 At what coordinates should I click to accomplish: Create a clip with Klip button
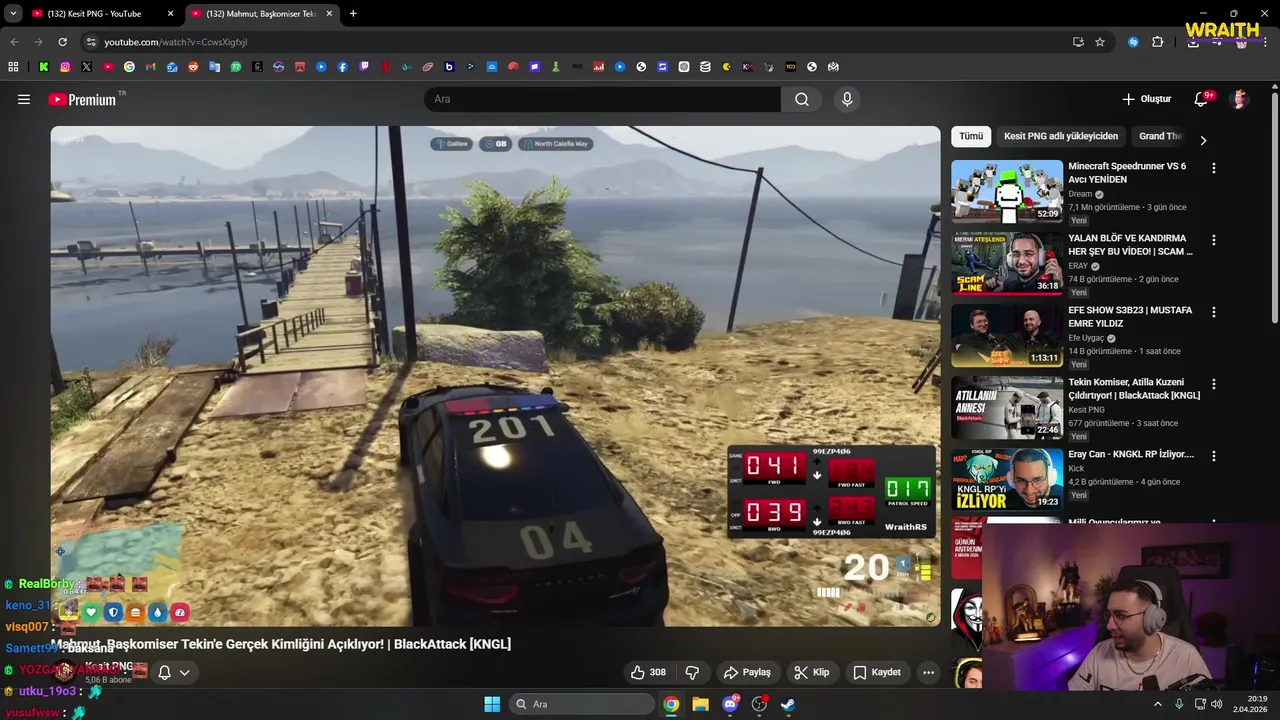pos(811,672)
